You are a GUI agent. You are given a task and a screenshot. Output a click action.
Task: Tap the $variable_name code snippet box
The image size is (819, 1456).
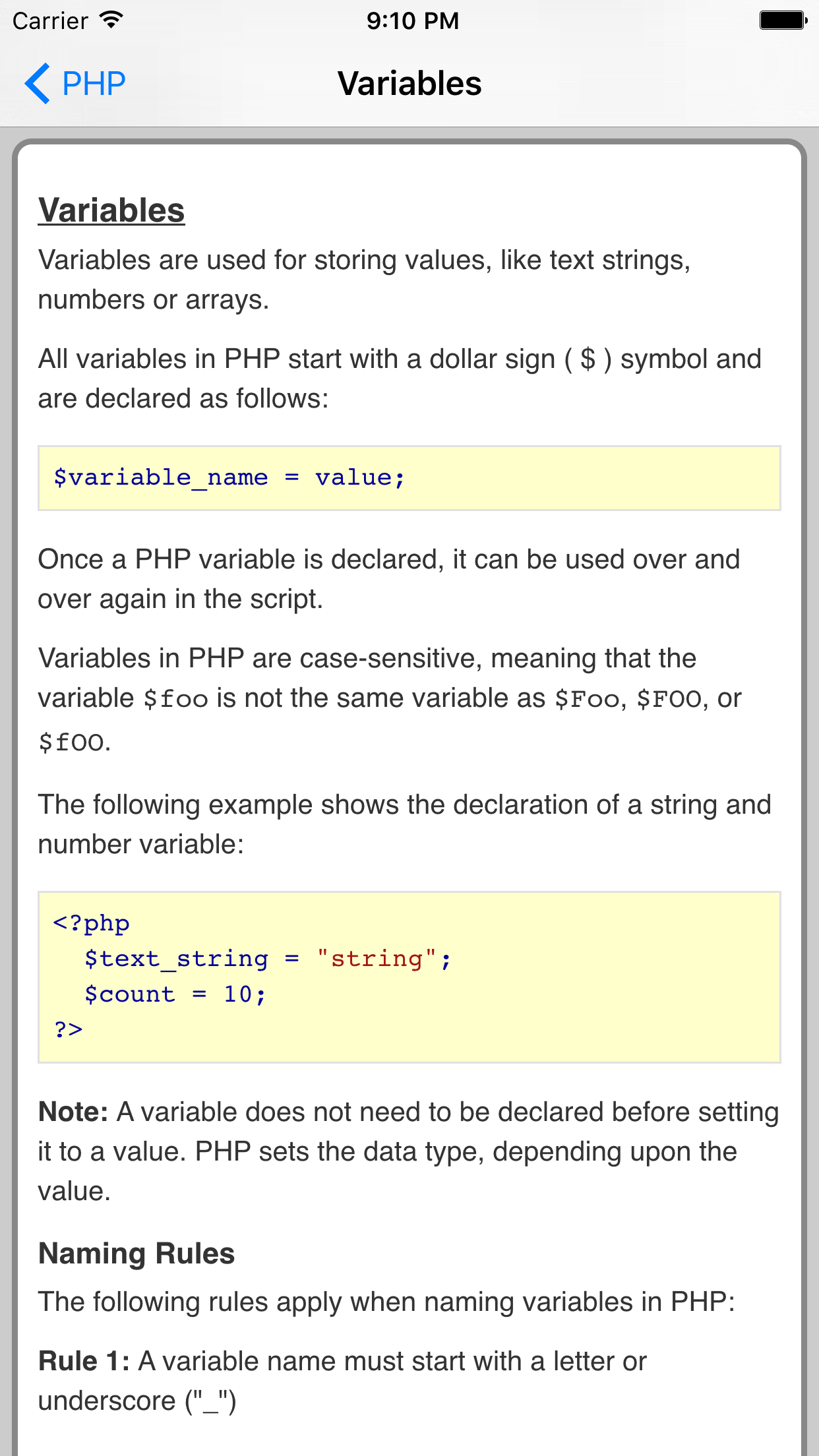tap(409, 477)
